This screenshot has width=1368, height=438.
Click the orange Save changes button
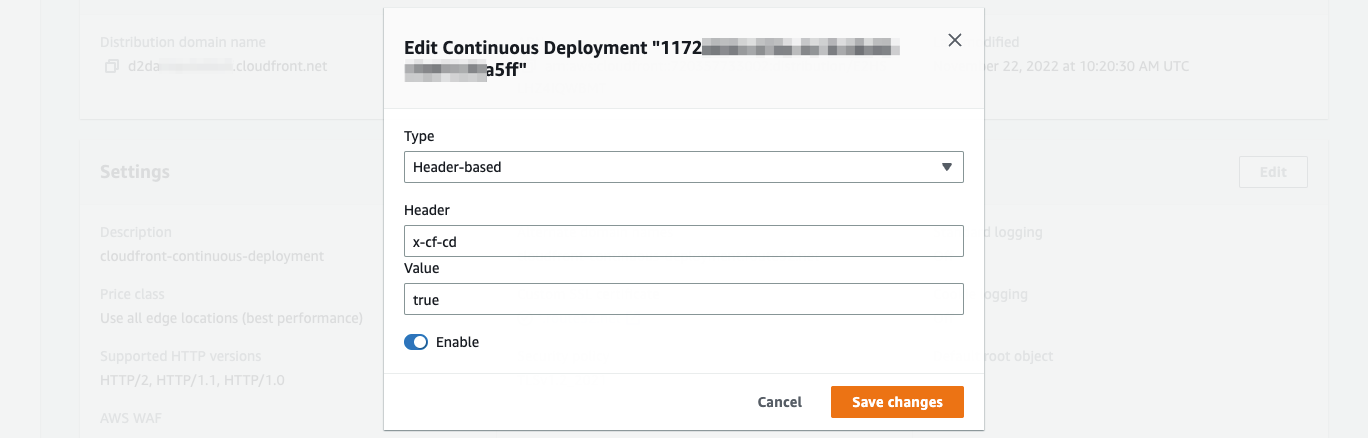tap(896, 402)
